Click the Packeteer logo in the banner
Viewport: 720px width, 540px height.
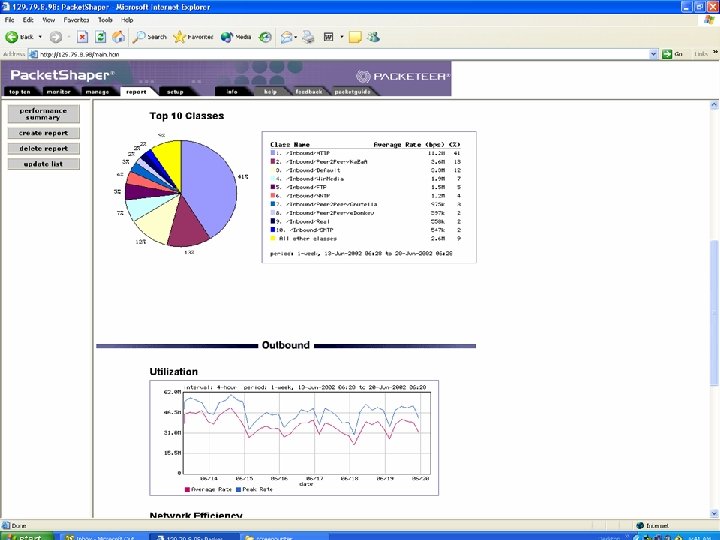coord(403,76)
